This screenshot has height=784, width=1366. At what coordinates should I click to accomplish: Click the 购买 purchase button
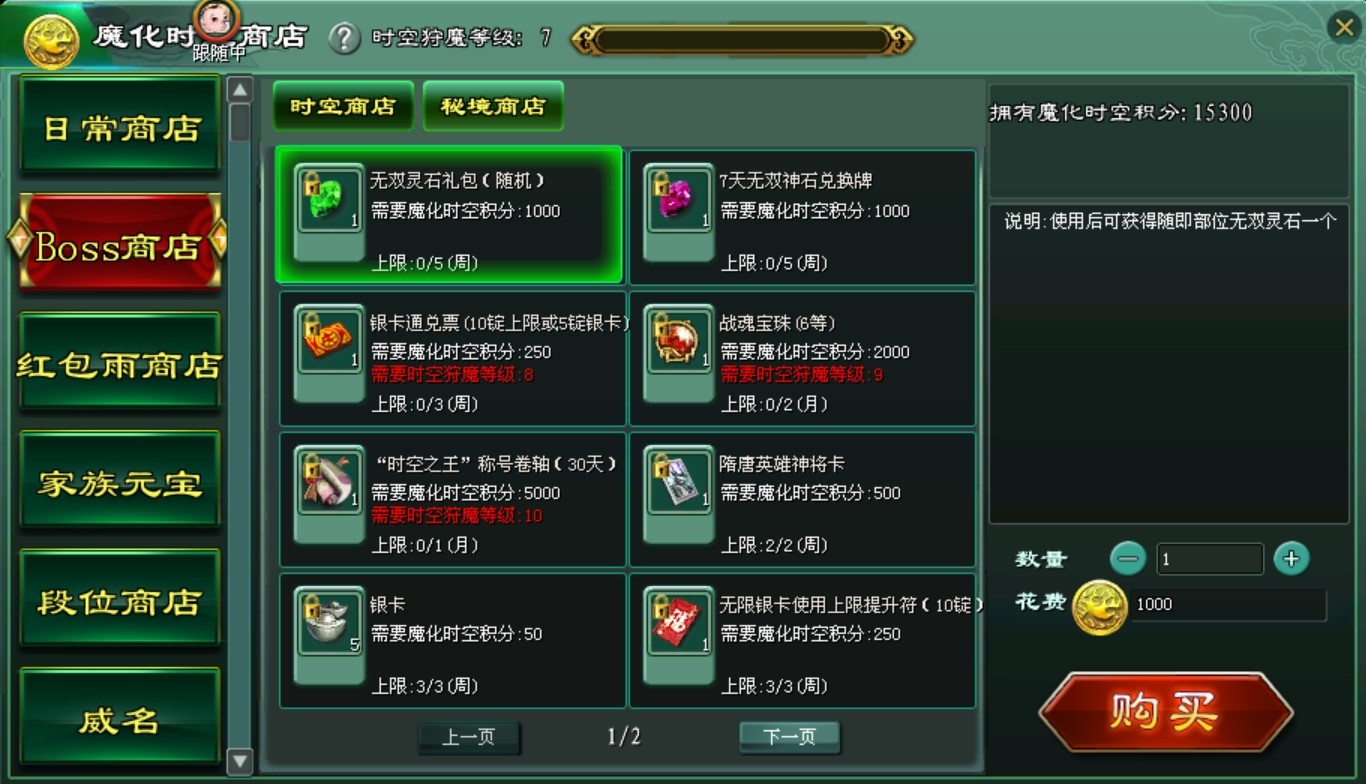coord(1165,712)
